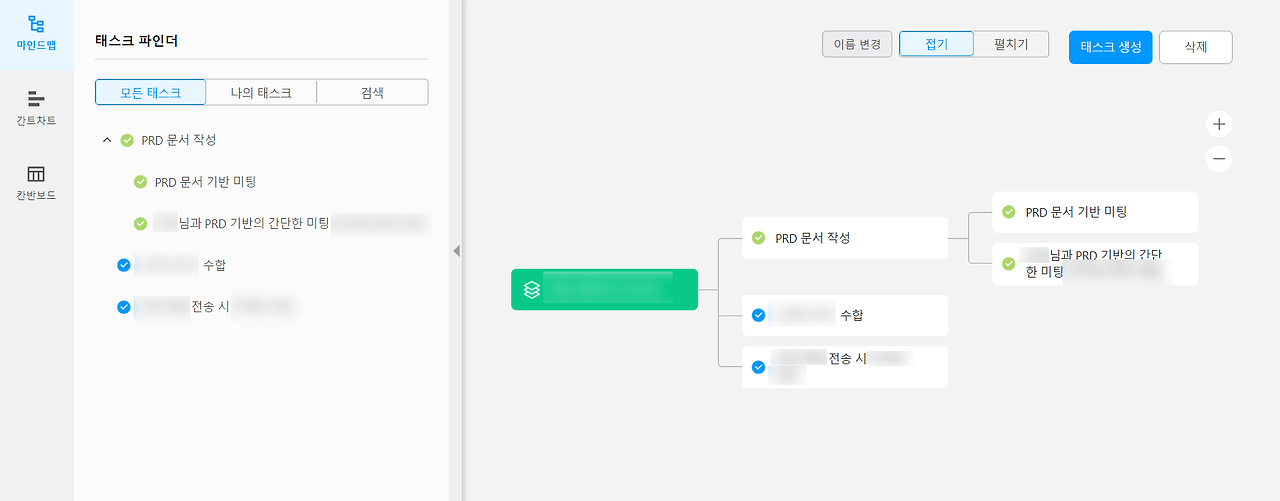Select the 나의 태스크 tab
The height and width of the screenshot is (501, 1280).
tap(261, 93)
